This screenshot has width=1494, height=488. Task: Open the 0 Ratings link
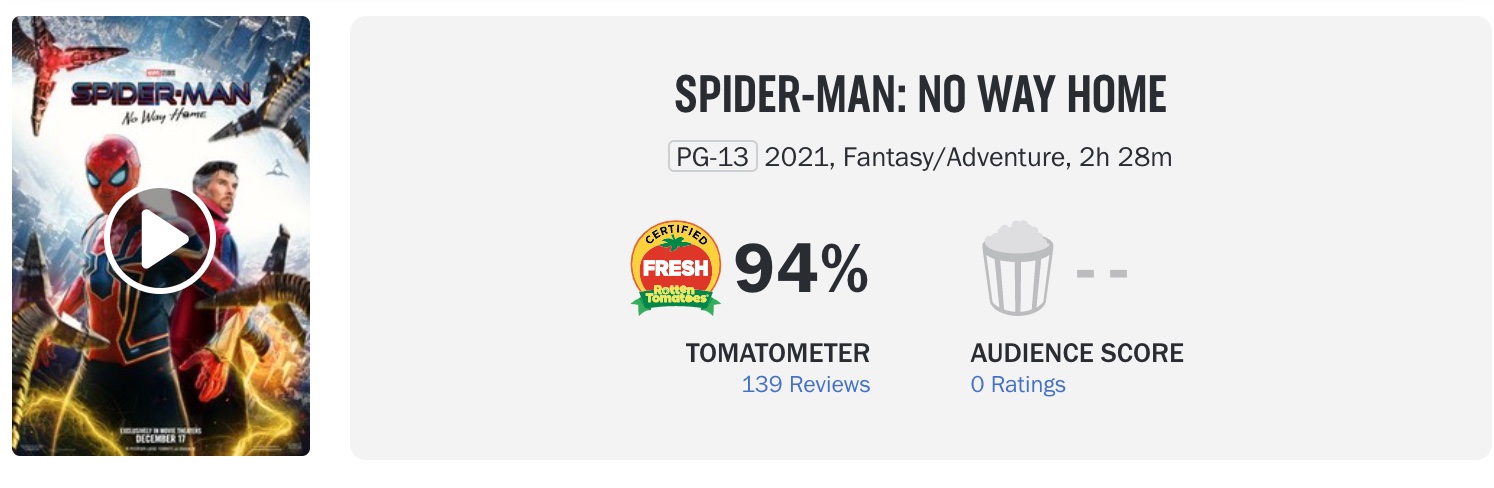[x=1017, y=384]
